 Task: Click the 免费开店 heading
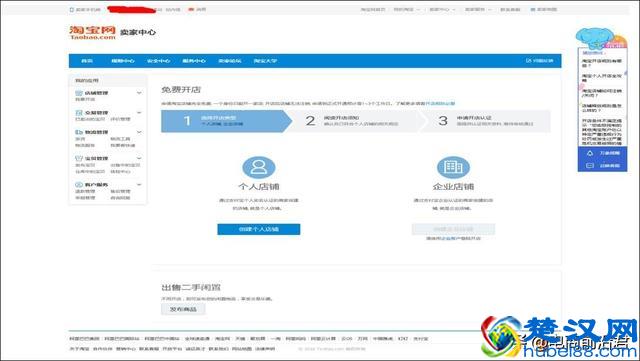coord(181,90)
